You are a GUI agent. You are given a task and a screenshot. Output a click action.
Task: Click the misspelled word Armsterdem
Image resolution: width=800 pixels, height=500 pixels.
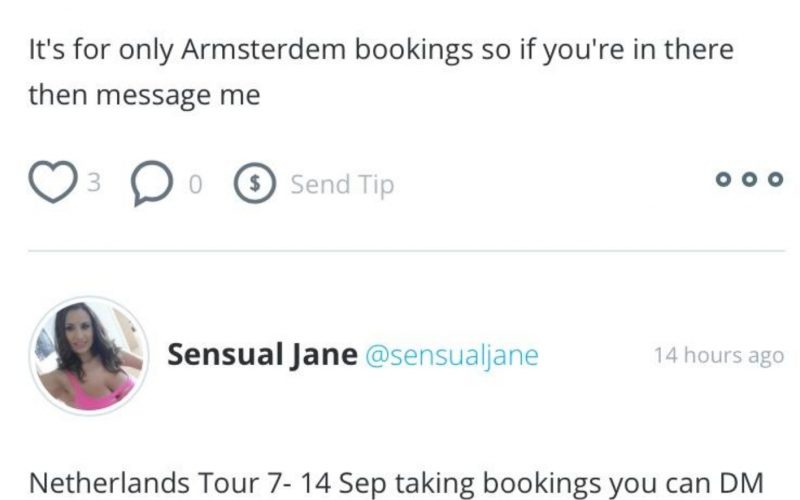point(263,49)
